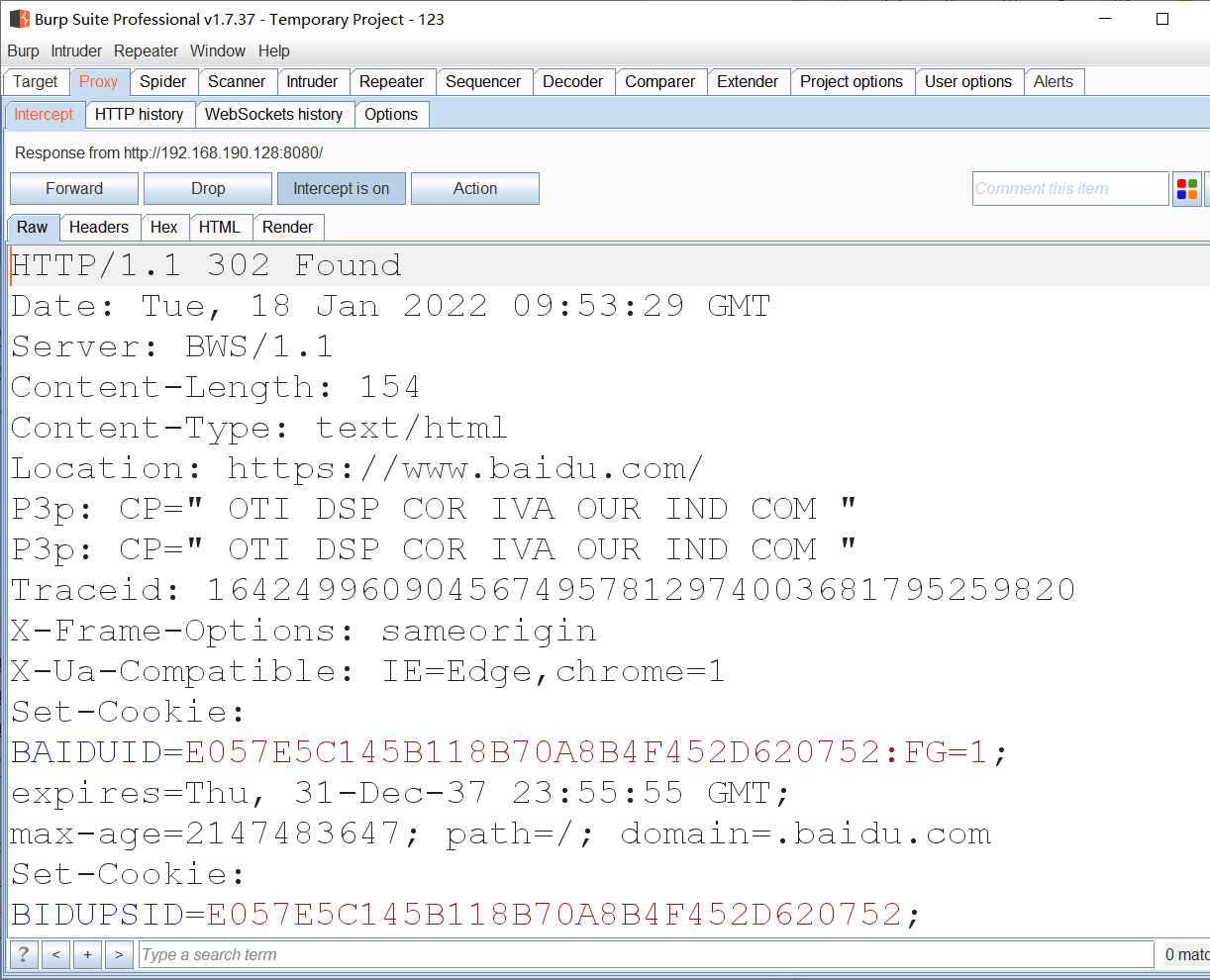The image size is (1210, 980).
Task: Click the BAIDUID cookie value
Action: coord(586,752)
